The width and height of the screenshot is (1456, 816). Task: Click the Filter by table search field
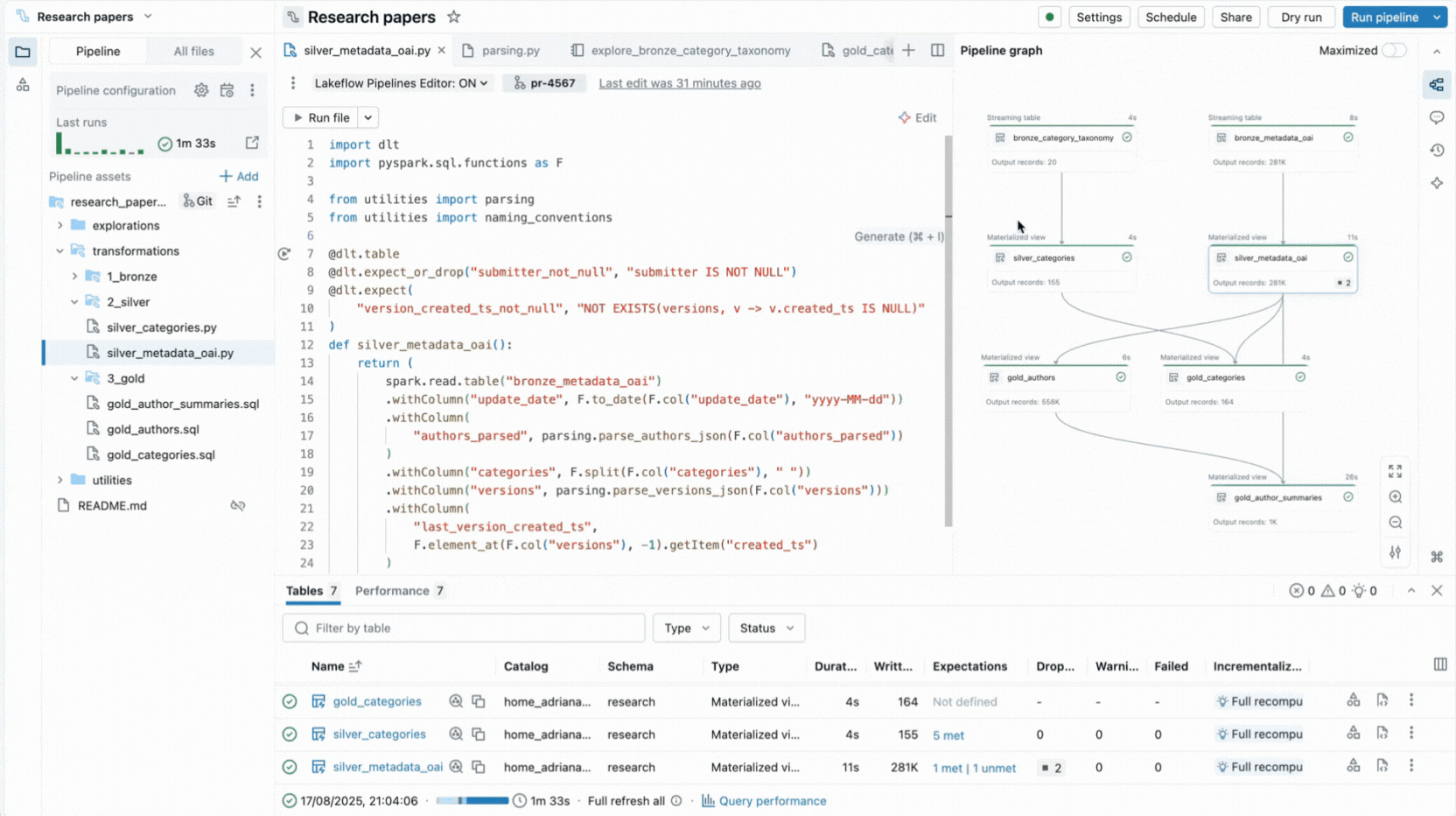(x=464, y=628)
